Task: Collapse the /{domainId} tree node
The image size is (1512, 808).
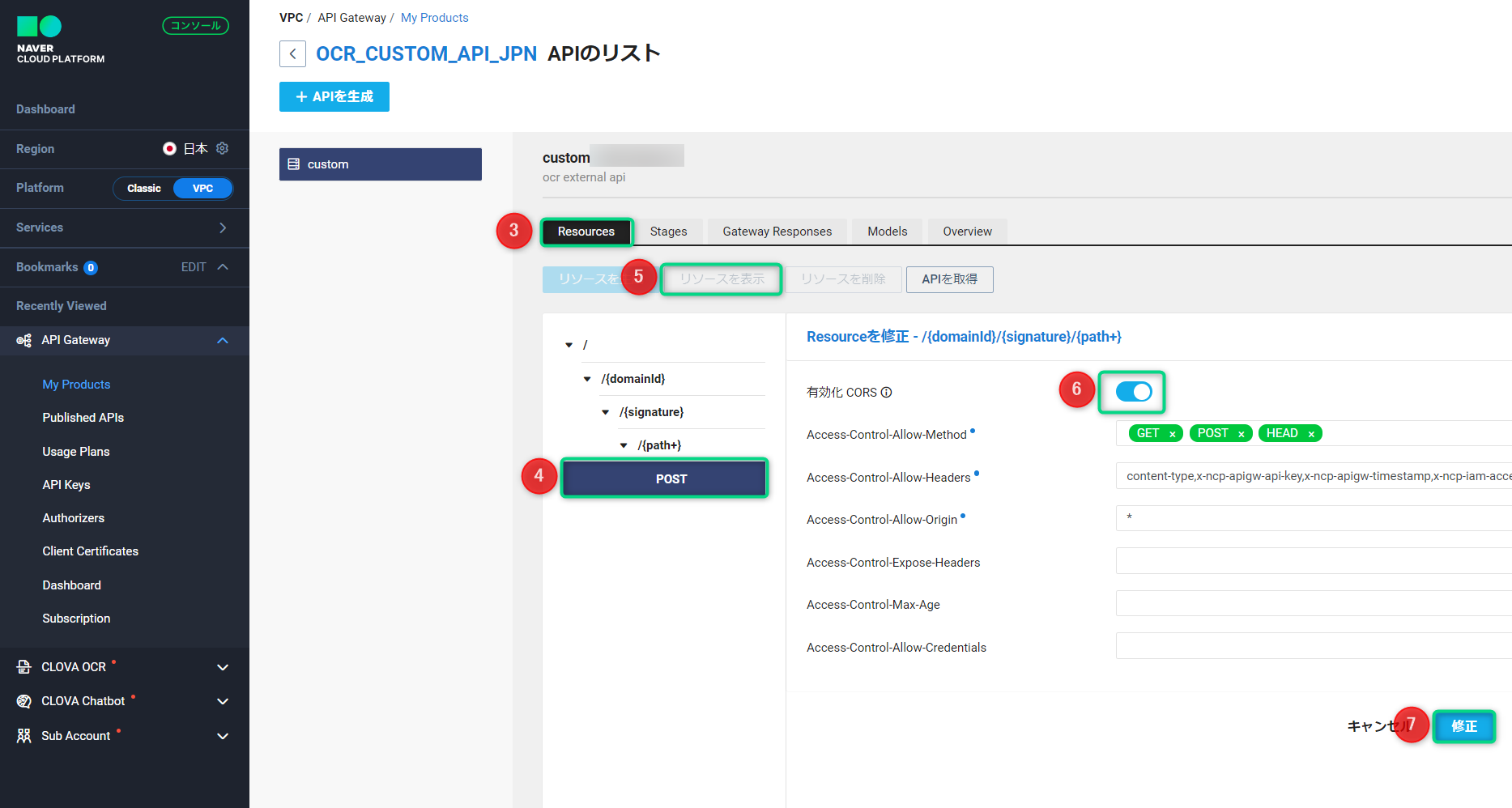Action: pos(587,379)
